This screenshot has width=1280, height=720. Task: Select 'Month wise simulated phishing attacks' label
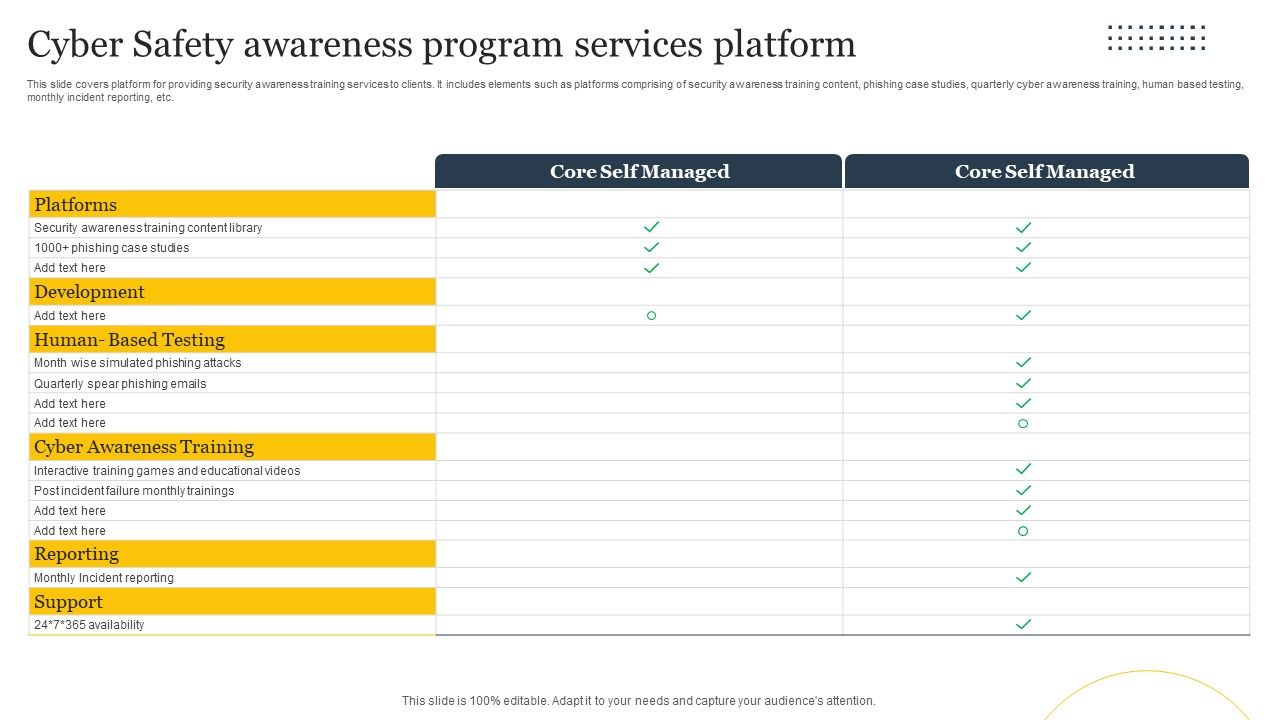click(x=138, y=363)
